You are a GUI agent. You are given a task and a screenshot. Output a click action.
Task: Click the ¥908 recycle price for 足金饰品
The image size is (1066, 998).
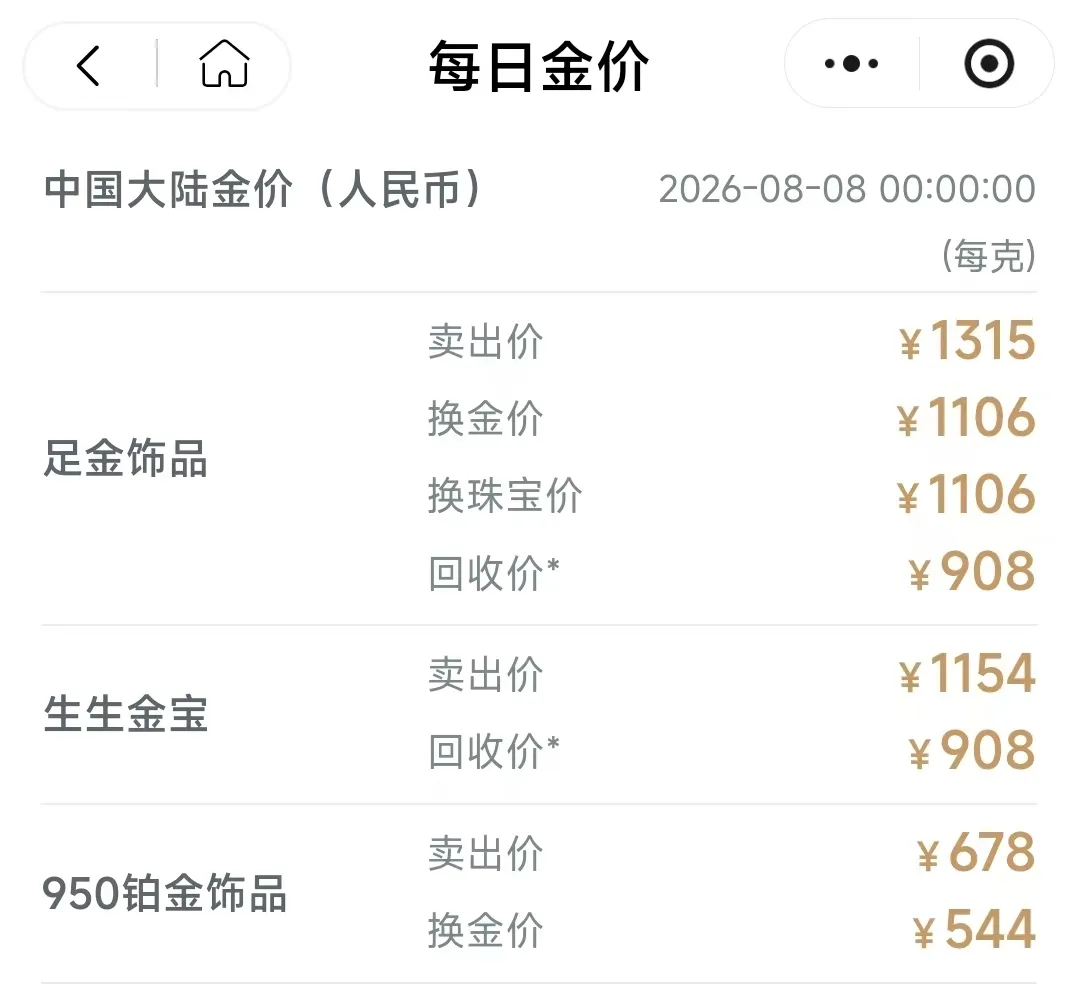point(972,572)
